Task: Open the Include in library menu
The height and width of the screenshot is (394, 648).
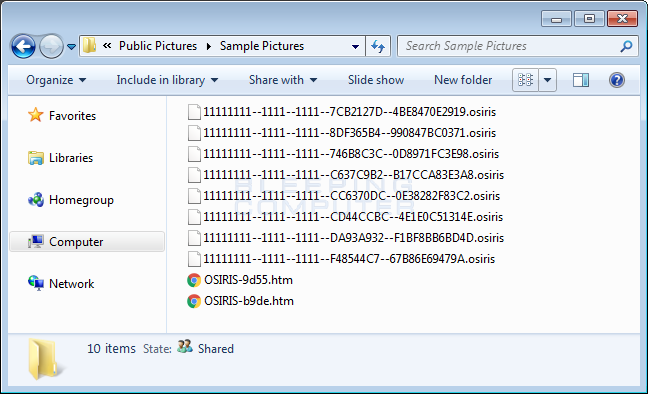Action: (167, 80)
